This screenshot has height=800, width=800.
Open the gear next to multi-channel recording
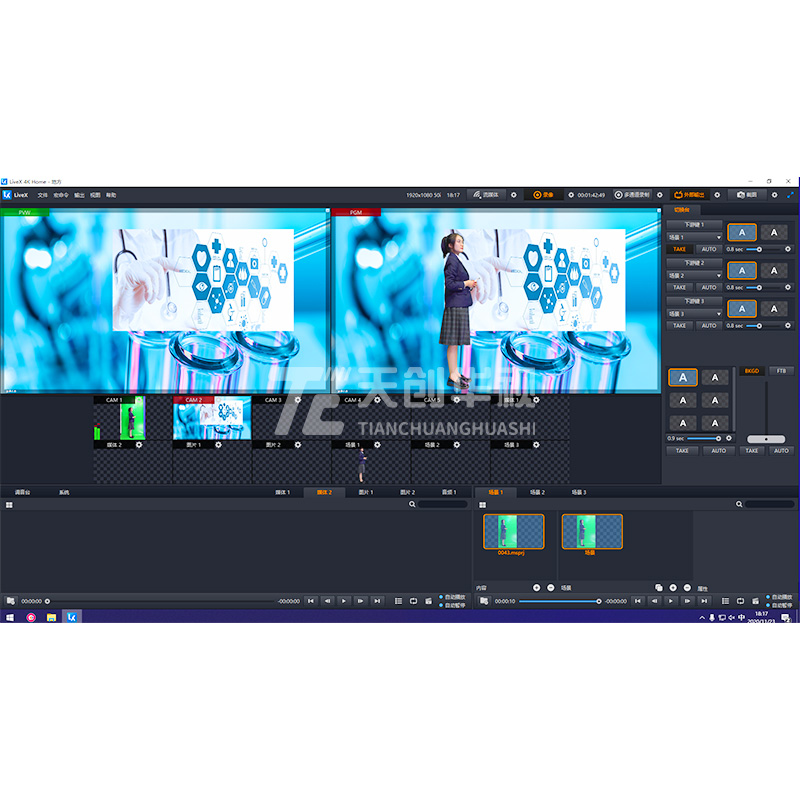pos(660,195)
